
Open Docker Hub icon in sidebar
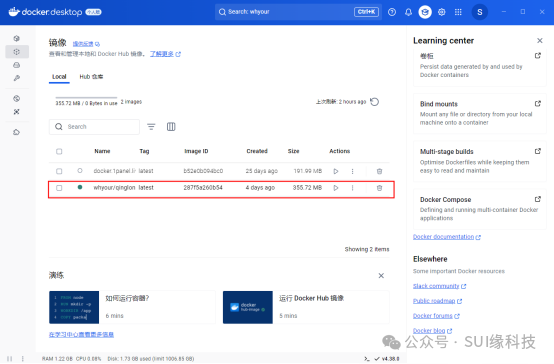point(17,98)
